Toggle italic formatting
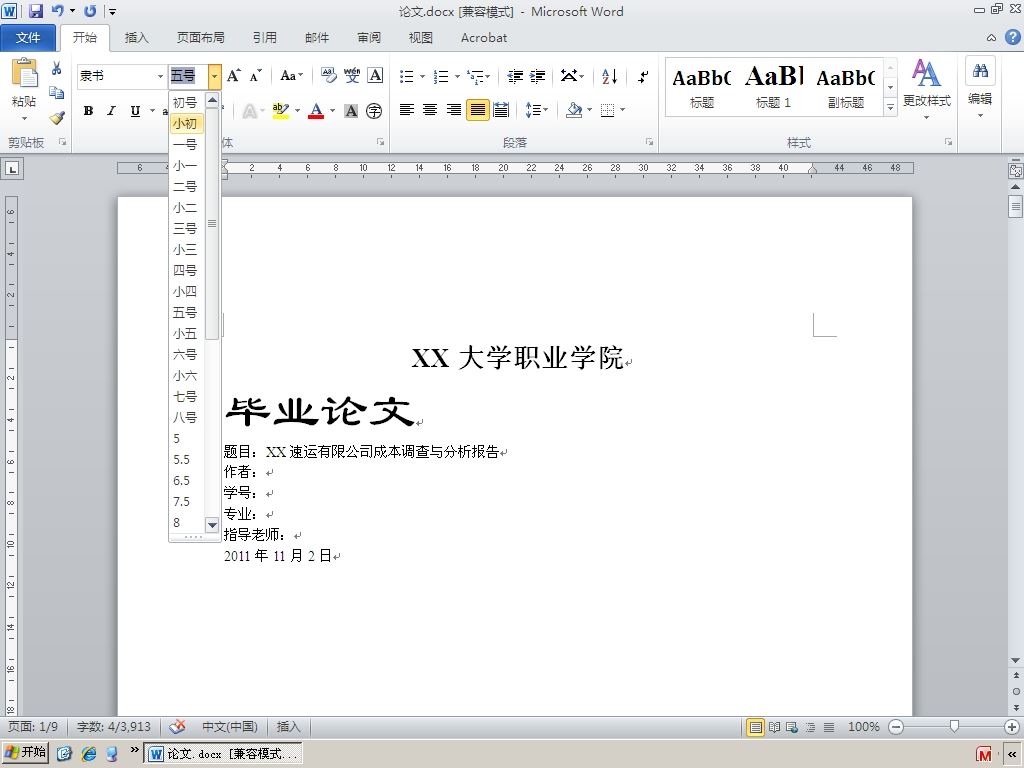Screen dimensions: 1024x768 [x=112, y=111]
